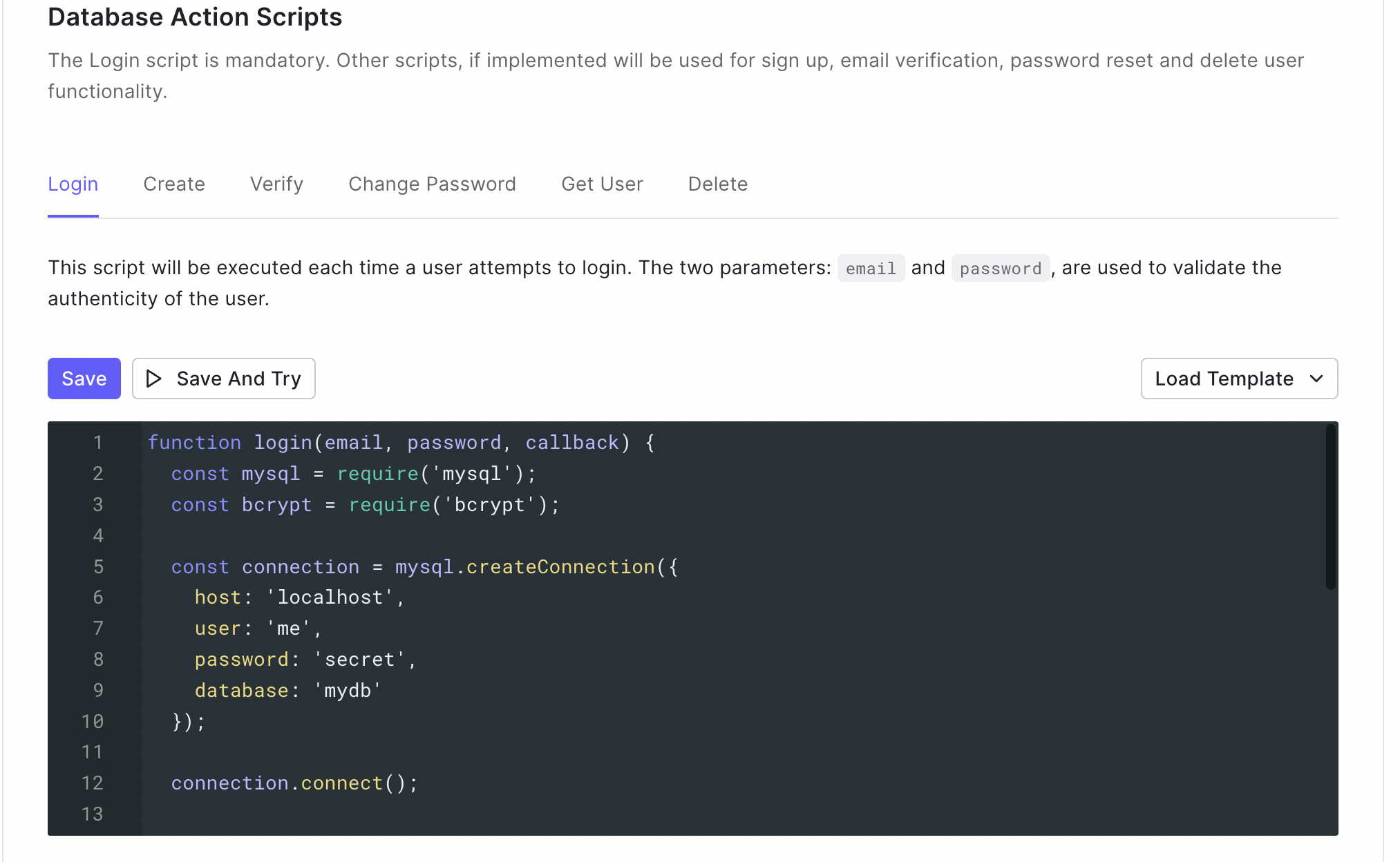The height and width of the screenshot is (862, 1400).
Task: Click the 'mydb' database value
Action: (x=348, y=691)
